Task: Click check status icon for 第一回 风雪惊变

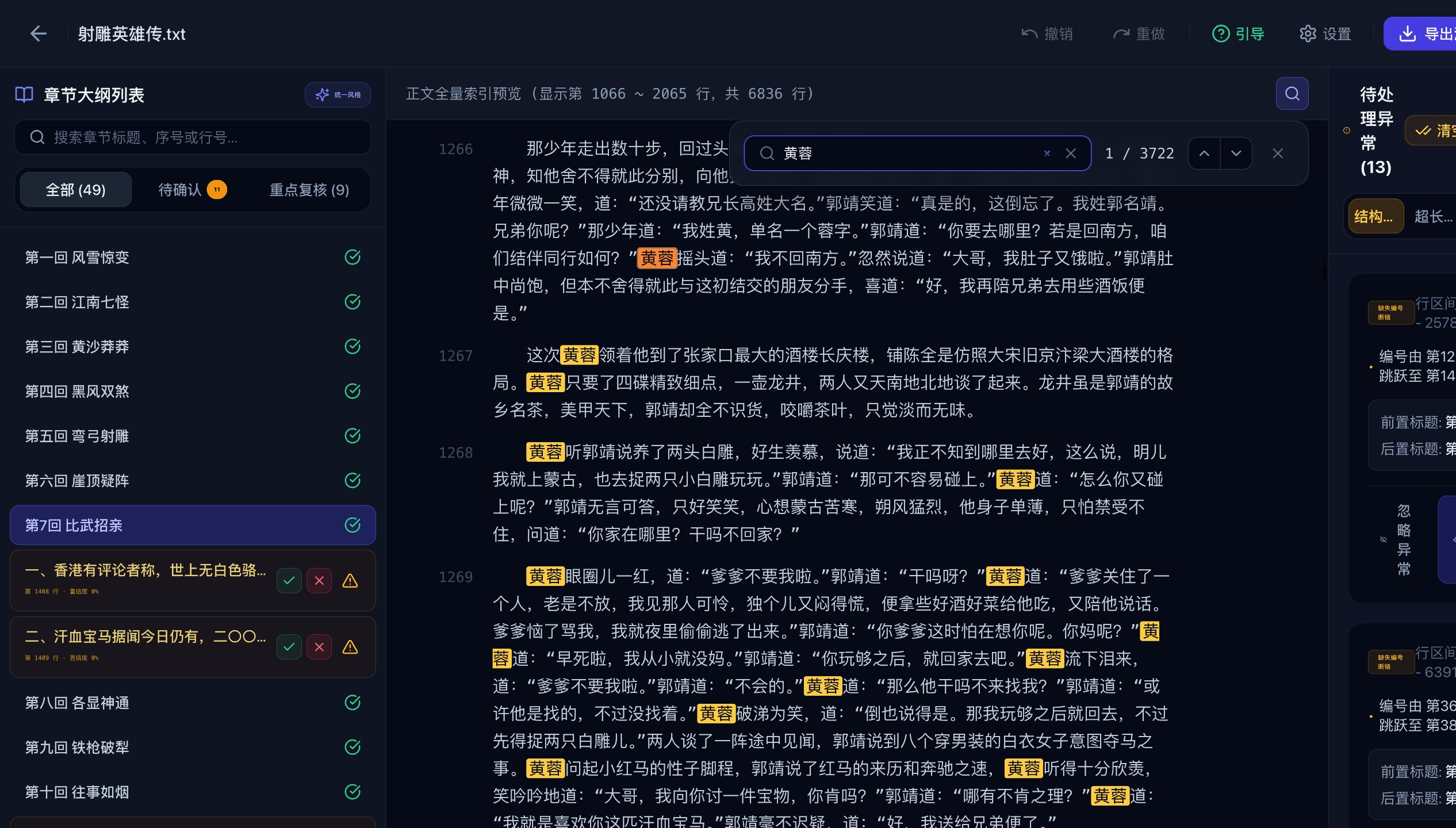Action: tap(352, 257)
